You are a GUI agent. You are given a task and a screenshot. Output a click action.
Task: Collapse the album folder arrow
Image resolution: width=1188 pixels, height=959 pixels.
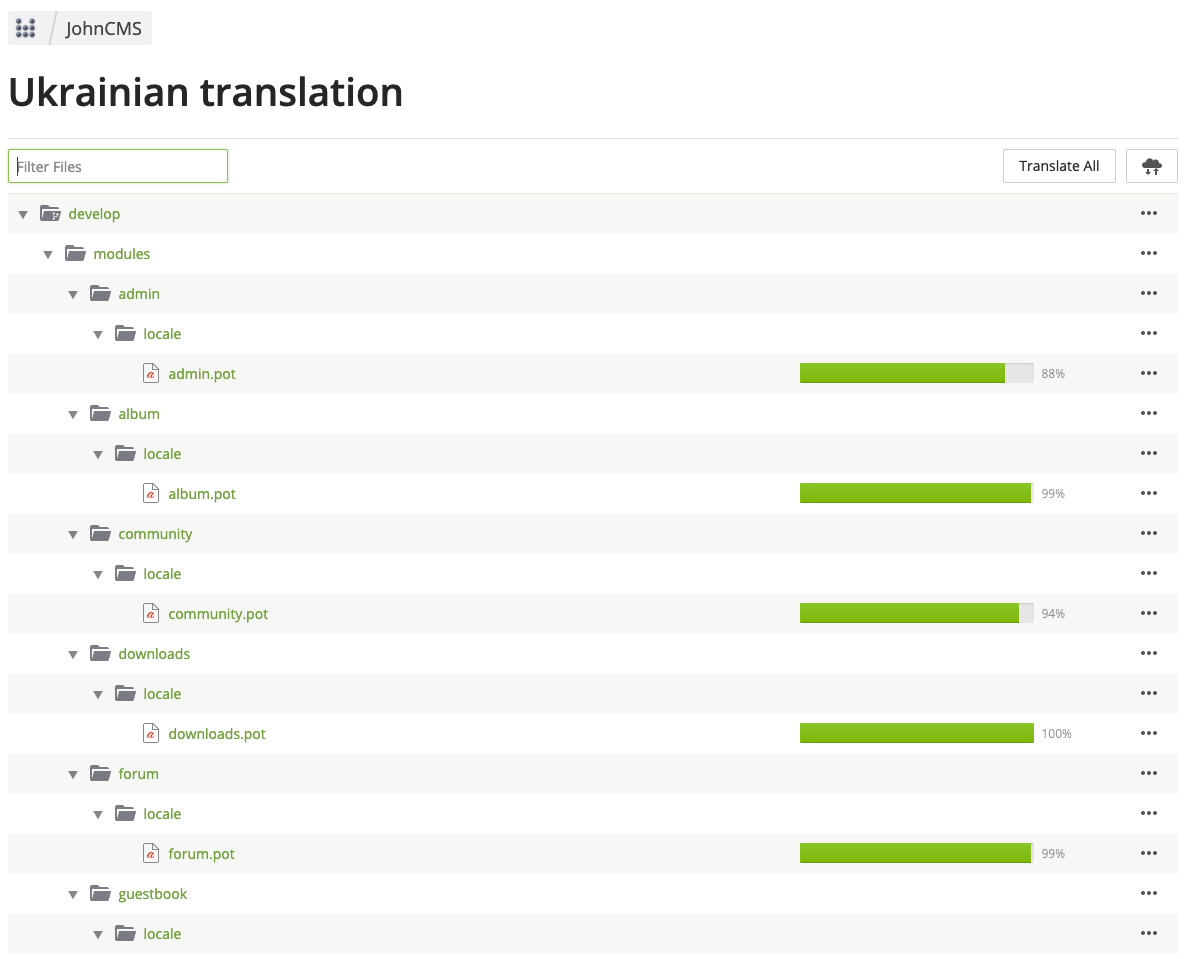[x=73, y=415]
